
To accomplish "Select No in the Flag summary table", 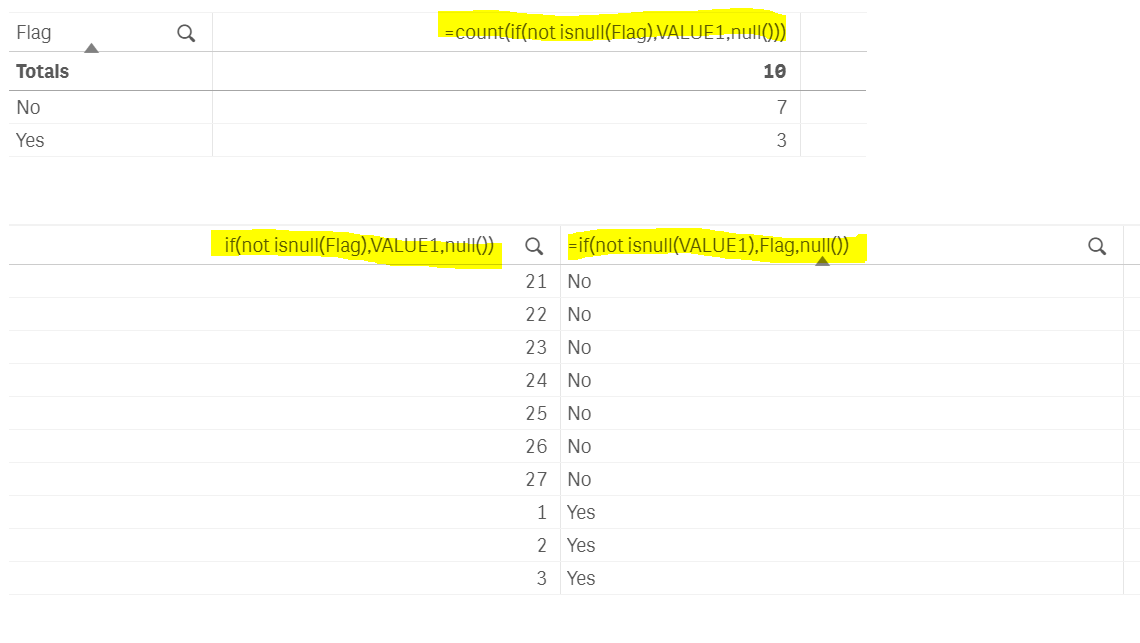I will pyautogui.click(x=28, y=107).
